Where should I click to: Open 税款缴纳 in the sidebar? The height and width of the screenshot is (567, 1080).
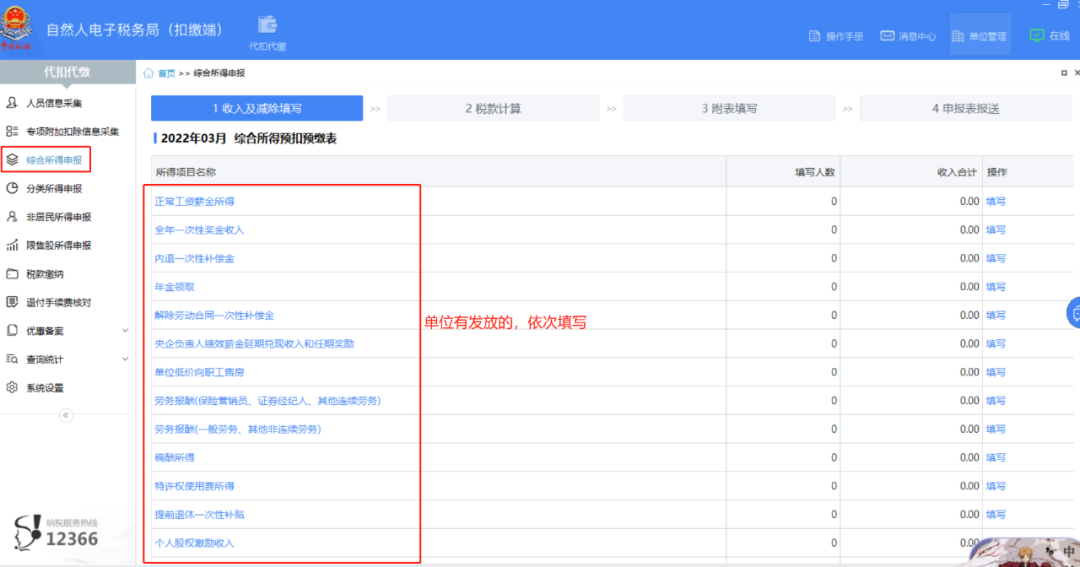pyautogui.click(x=45, y=274)
